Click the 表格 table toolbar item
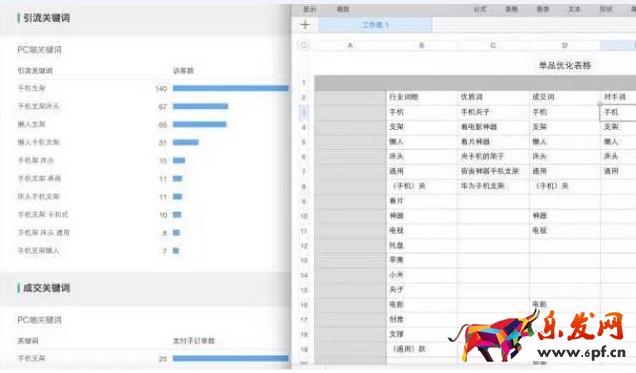Viewport: 636px width, 373px height. [x=511, y=9]
